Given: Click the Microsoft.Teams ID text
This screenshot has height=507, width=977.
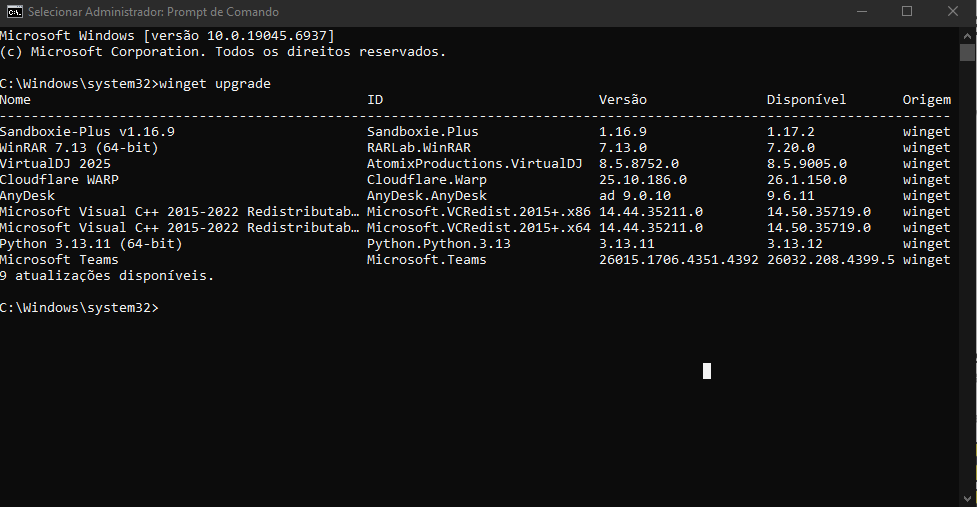Looking at the screenshot, I should point(427,260).
